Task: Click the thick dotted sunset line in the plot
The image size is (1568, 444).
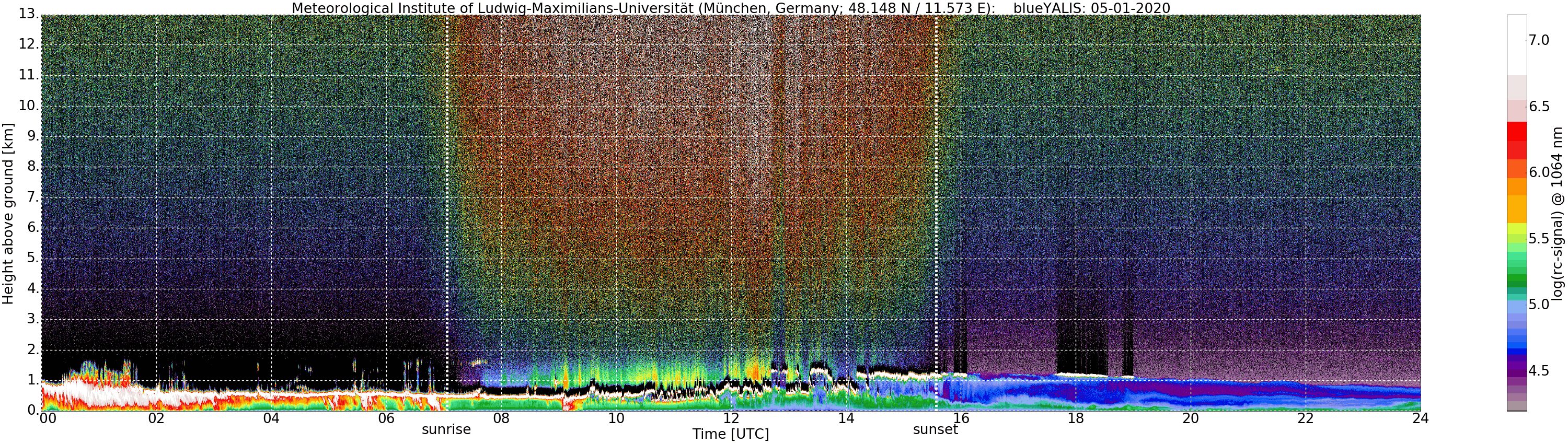Action: click(x=936, y=213)
